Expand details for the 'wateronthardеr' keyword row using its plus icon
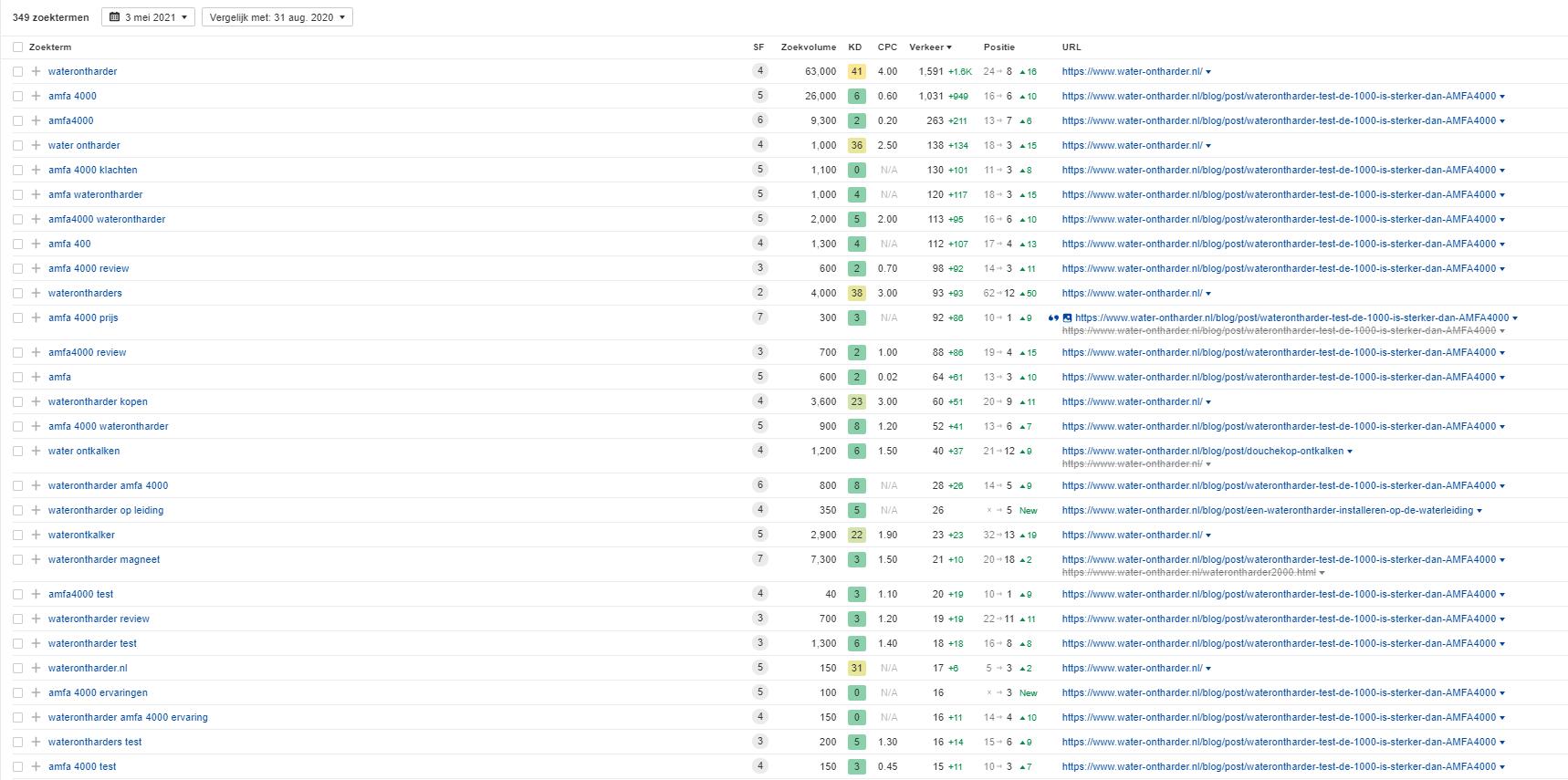Viewport: 1568px width, 780px height. [36, 71]
